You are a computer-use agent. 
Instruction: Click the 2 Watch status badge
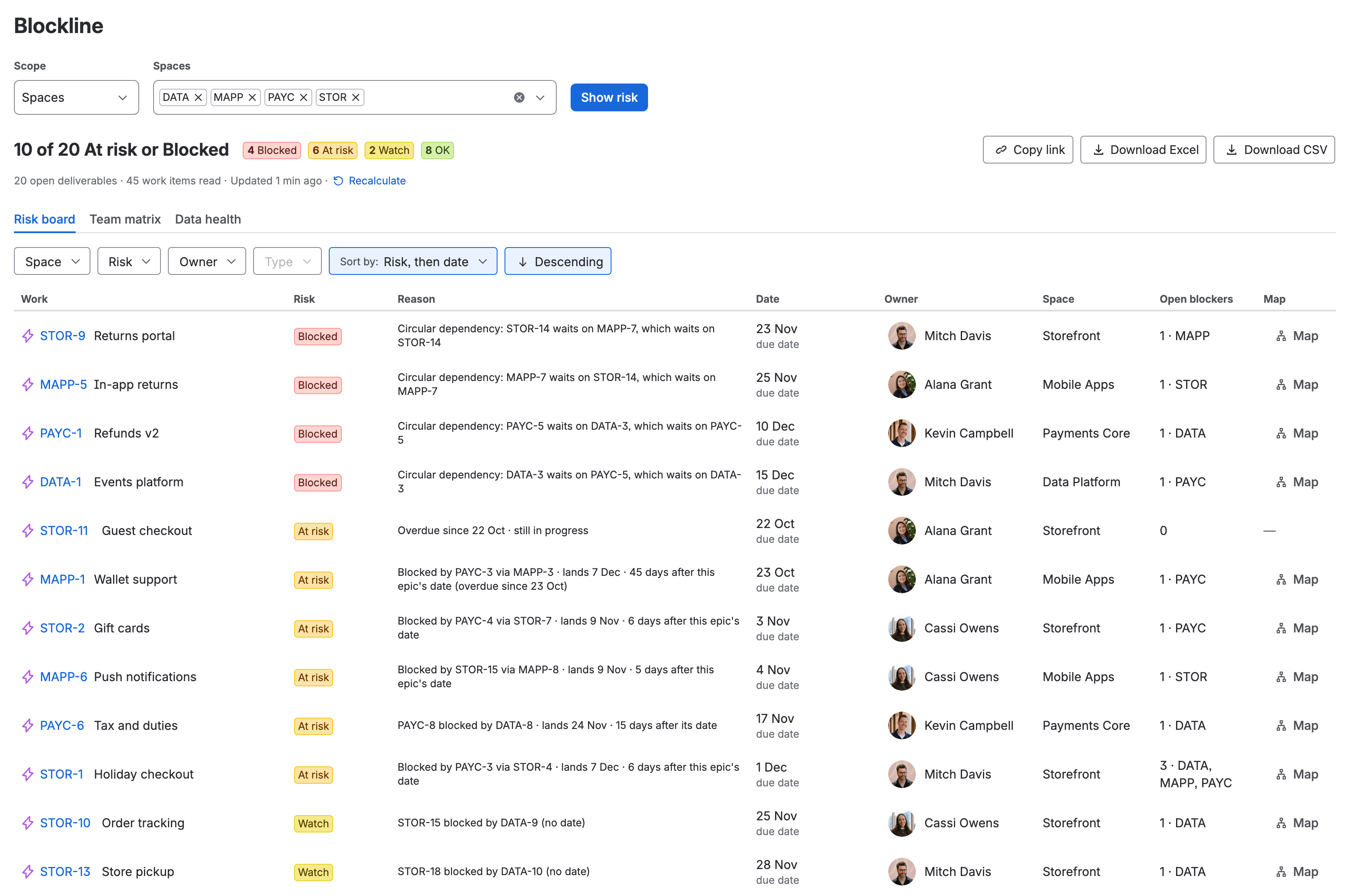(389, 150)
